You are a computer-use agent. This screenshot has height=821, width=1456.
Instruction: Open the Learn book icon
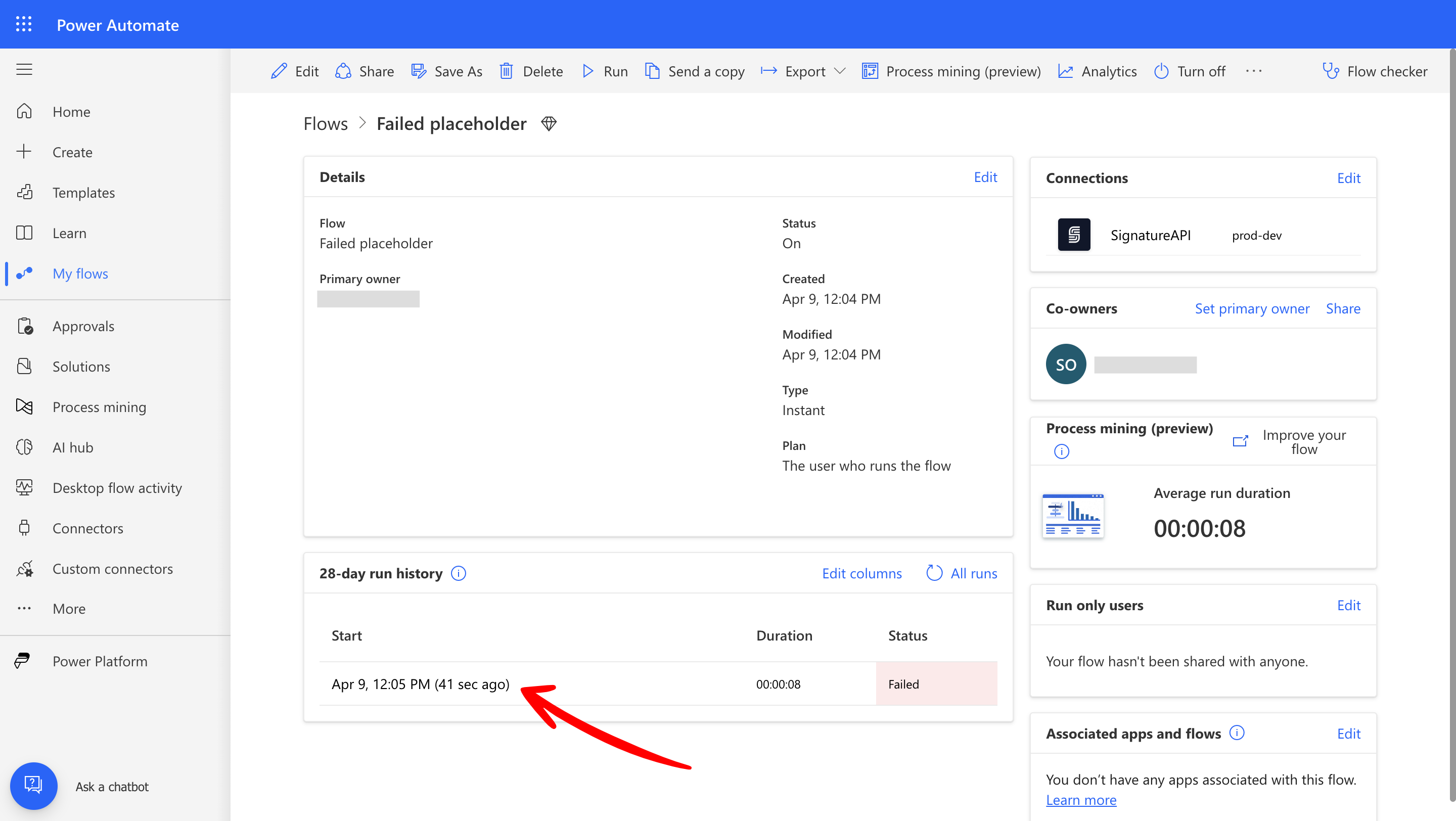[24, 233]
